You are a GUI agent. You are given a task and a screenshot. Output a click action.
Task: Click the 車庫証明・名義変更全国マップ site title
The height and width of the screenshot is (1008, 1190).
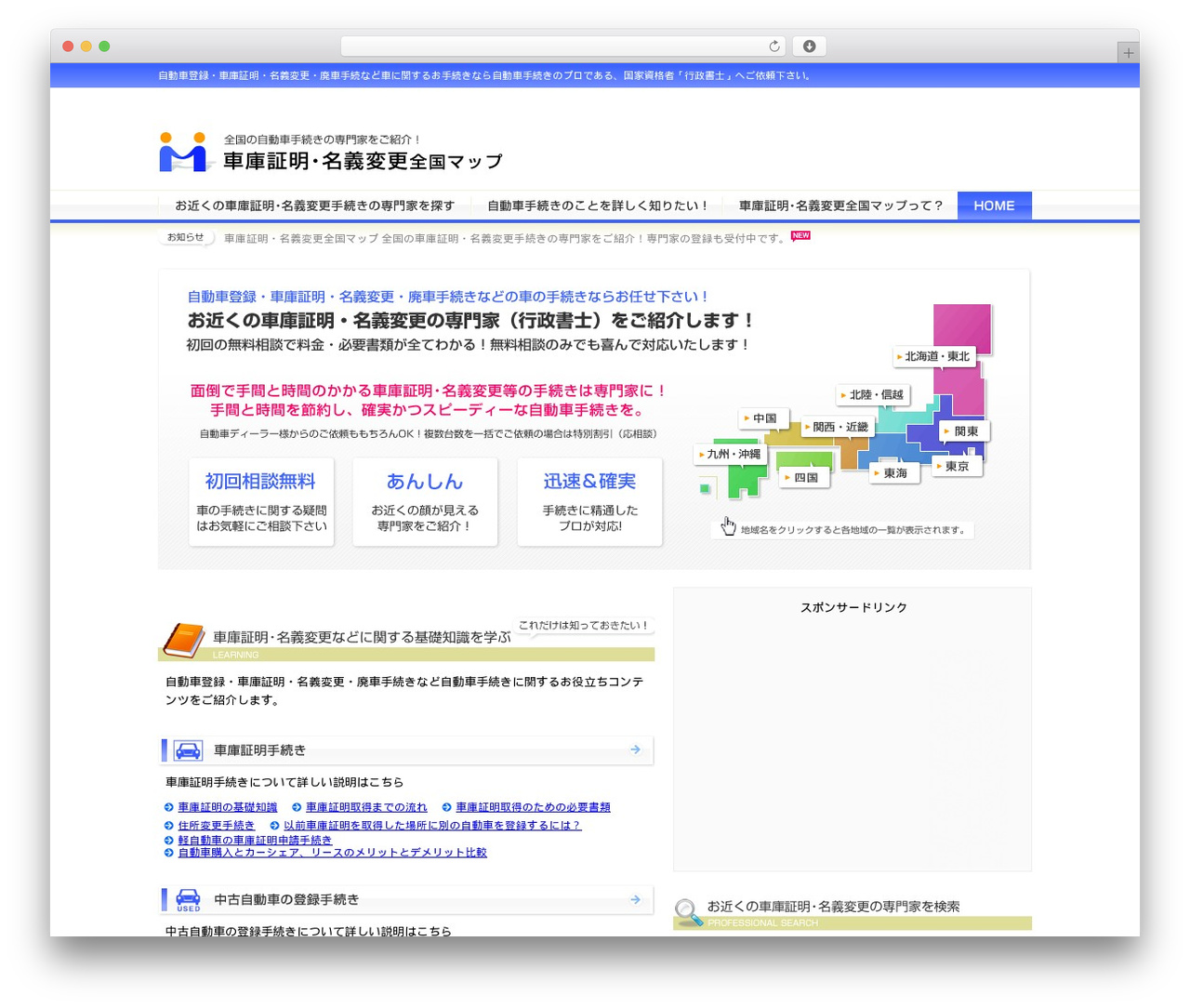363,162
